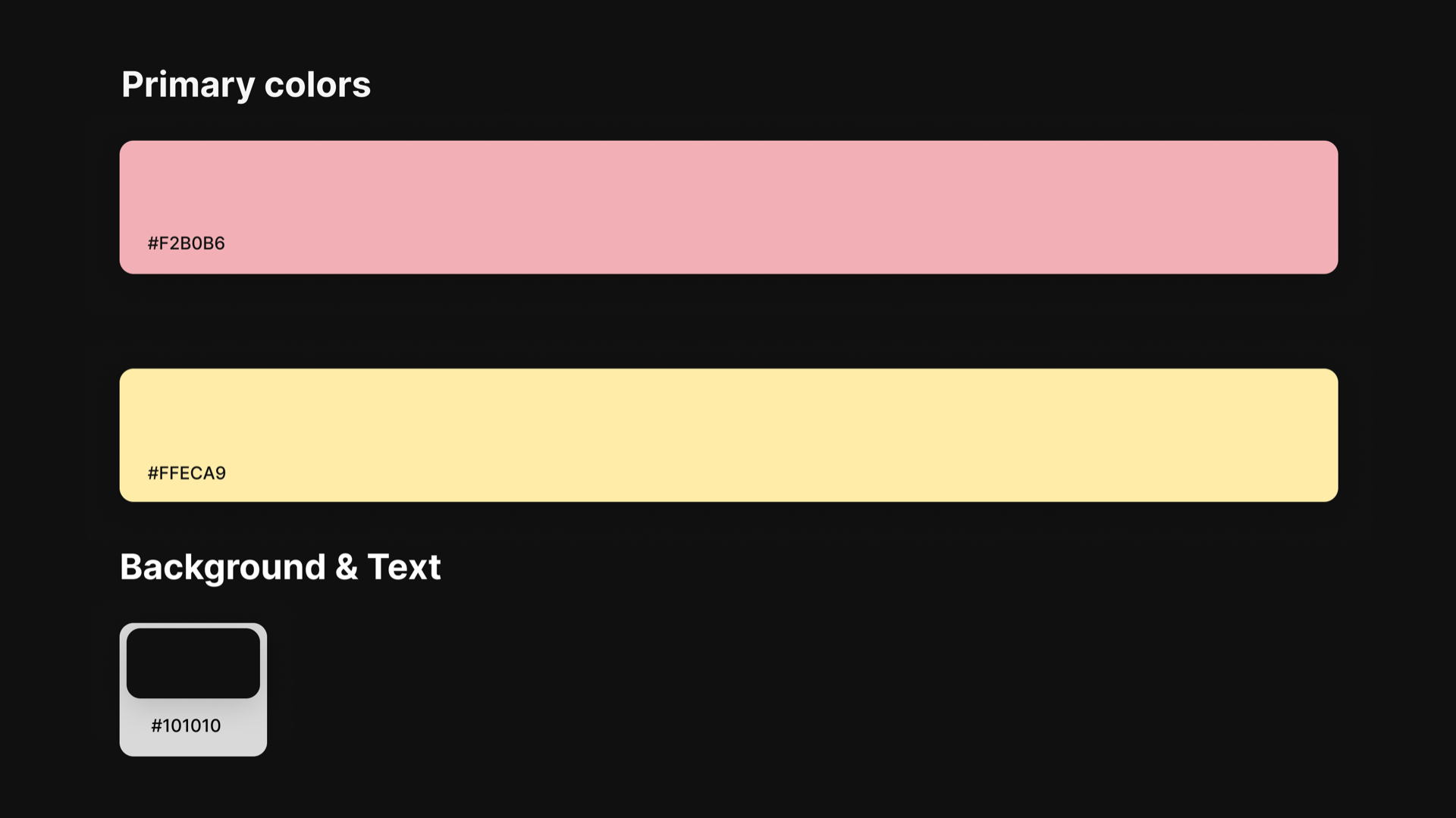Click the "Primary colors" heading
Viewport: 1456px width, 818px height.
pyautogui.click(x=246, y=84)
